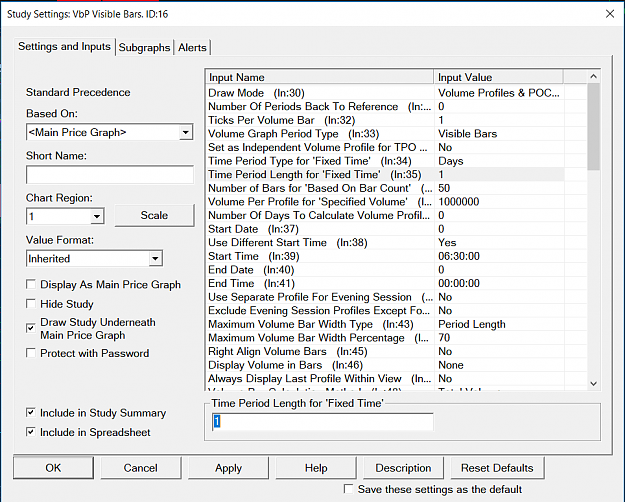Screen dimensions: 625x502
Task: Open the Based On dropdown
Action: (185, 132)
